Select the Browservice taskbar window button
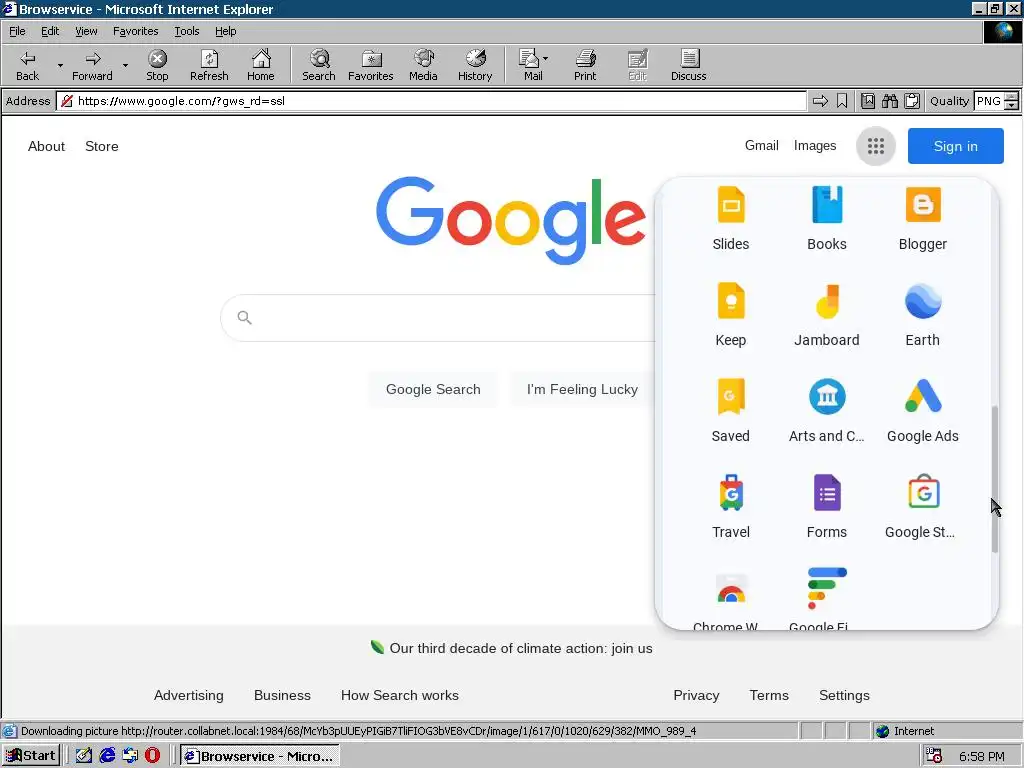Screen dimensions: 1024x768 pos(259,756)
